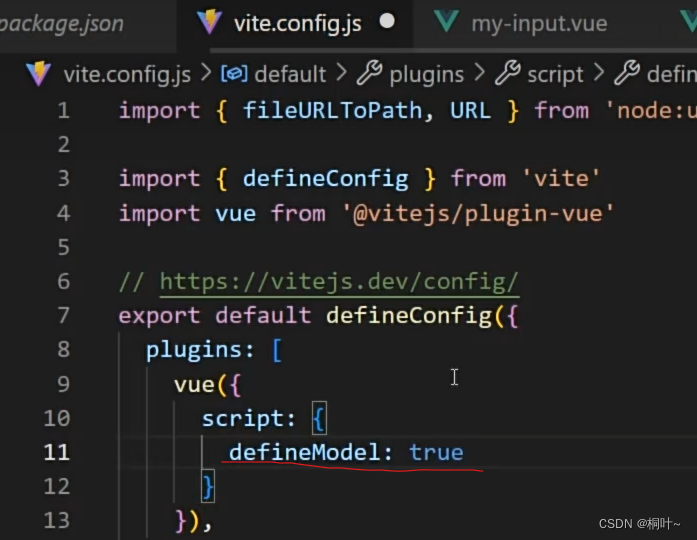Image resolution: width=697 pixels, height=540 pixels.
Task: Click Vite icon on vite.config.js tab
Action: 209,21
